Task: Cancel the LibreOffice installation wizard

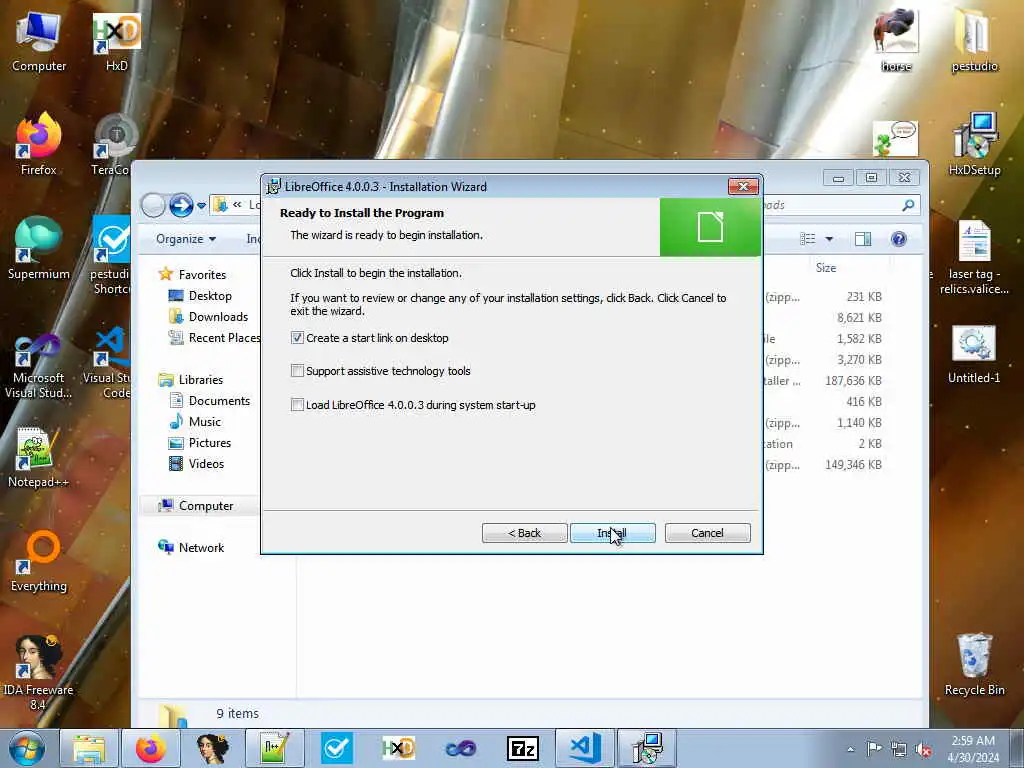Action: (x=707, y=533)
